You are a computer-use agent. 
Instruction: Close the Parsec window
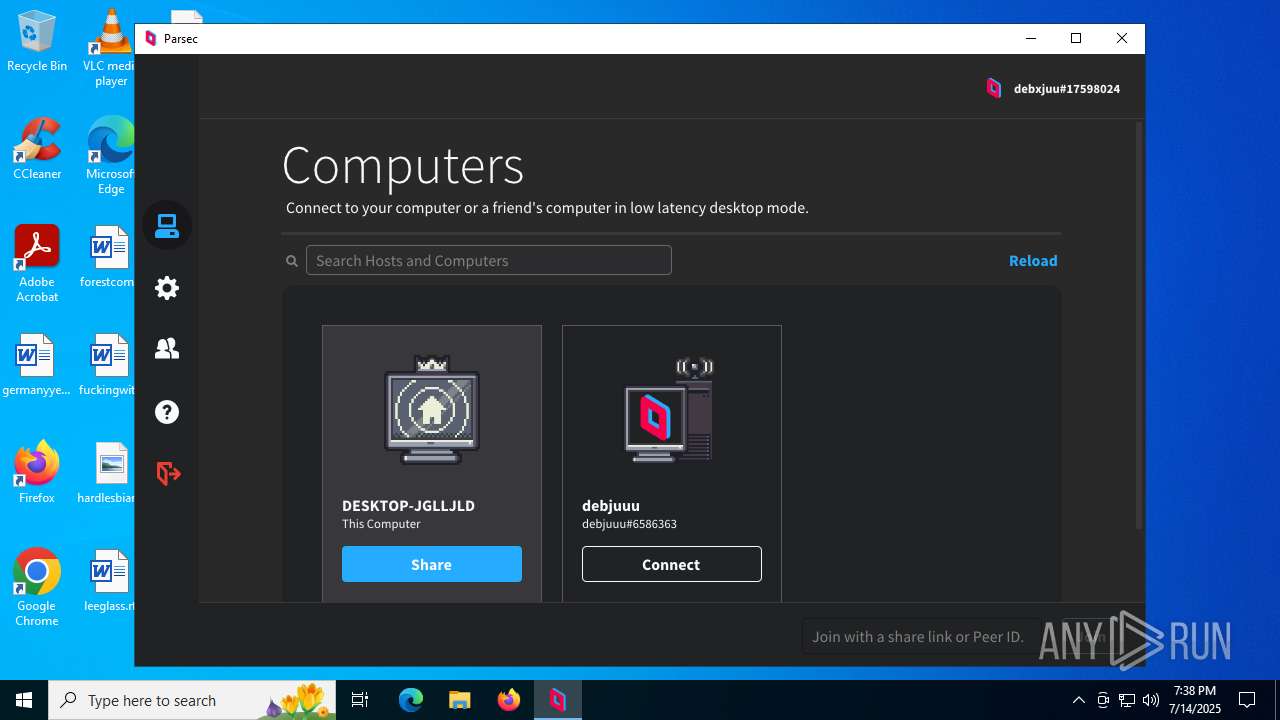click(x=1122, y=38)
